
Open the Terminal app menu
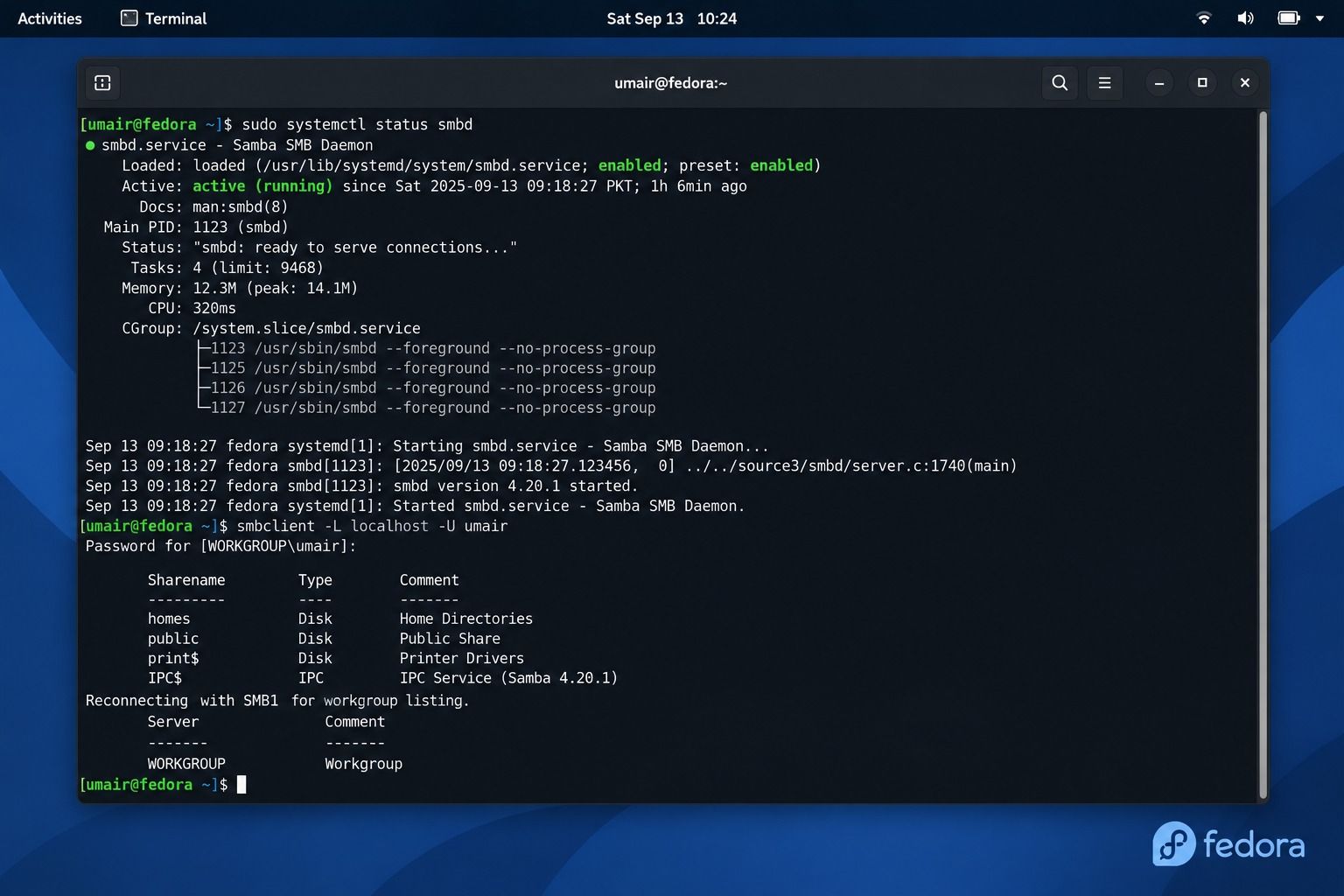pos(164,18)
